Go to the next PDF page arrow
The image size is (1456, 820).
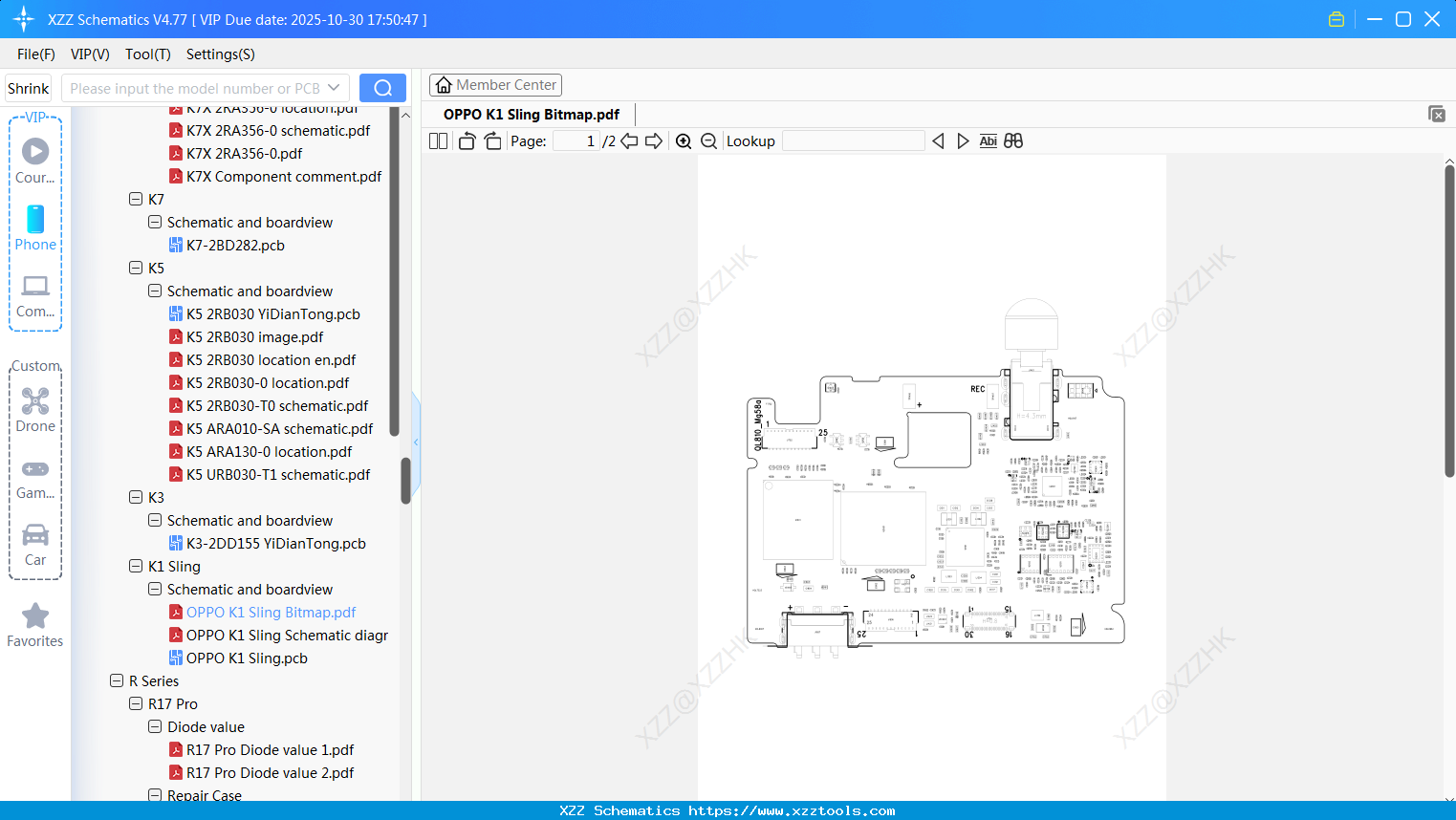click(654, 141)
